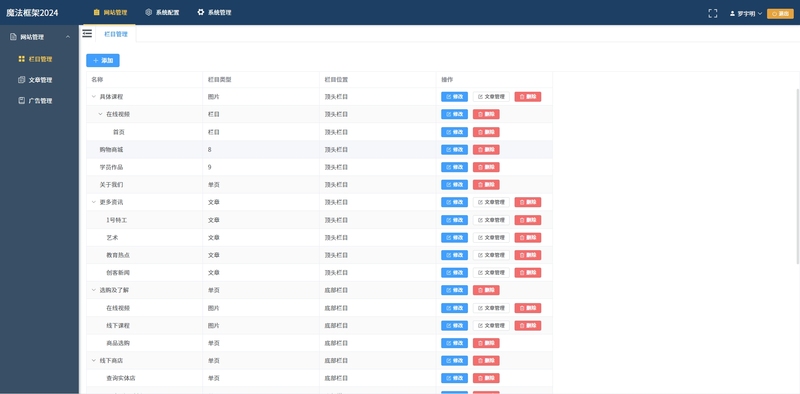Collapse the 线下商店 tree row
Screen dimensions: 800x394
click(93, 360)
